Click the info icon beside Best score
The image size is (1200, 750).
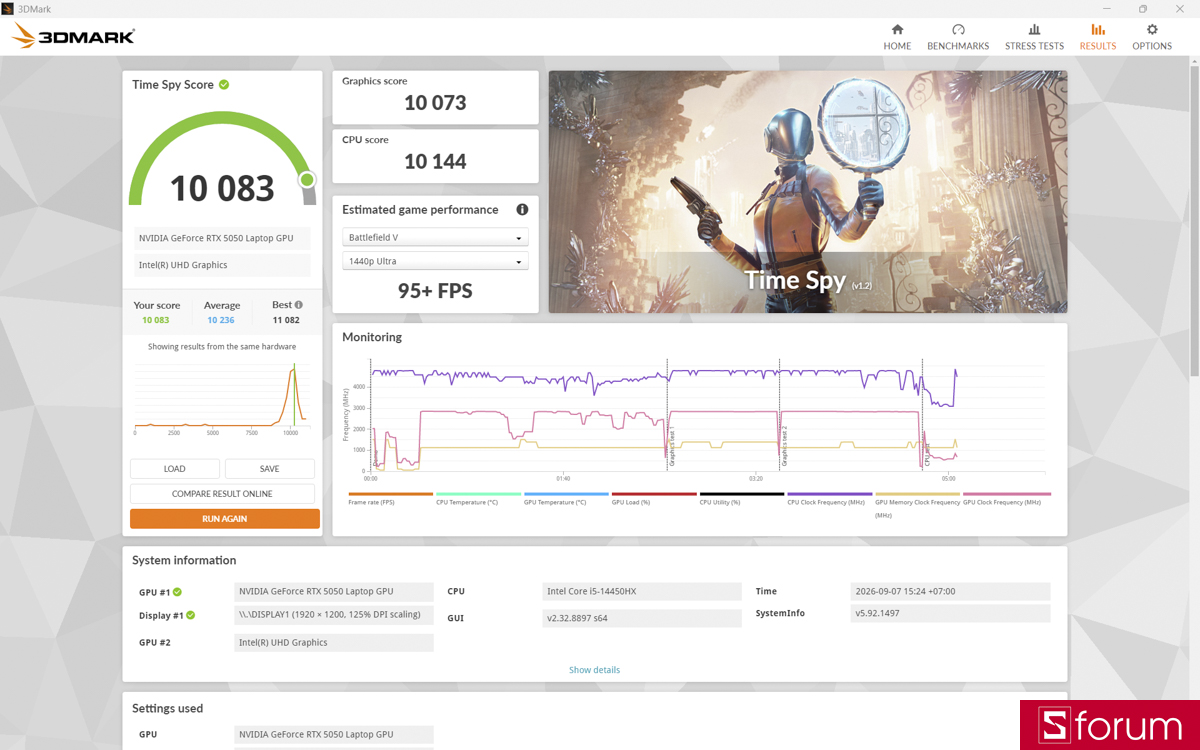(298, 305)
